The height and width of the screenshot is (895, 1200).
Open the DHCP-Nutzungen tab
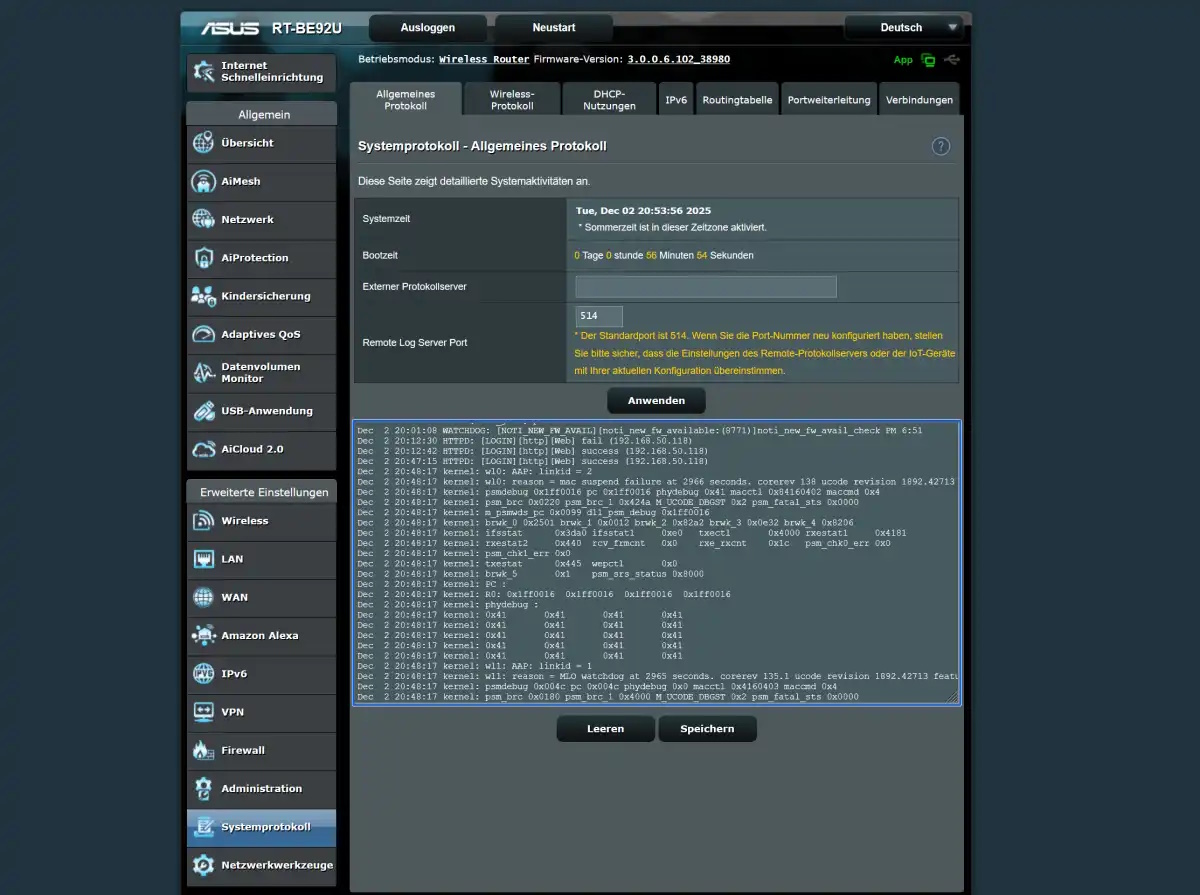tap(609, 100)
